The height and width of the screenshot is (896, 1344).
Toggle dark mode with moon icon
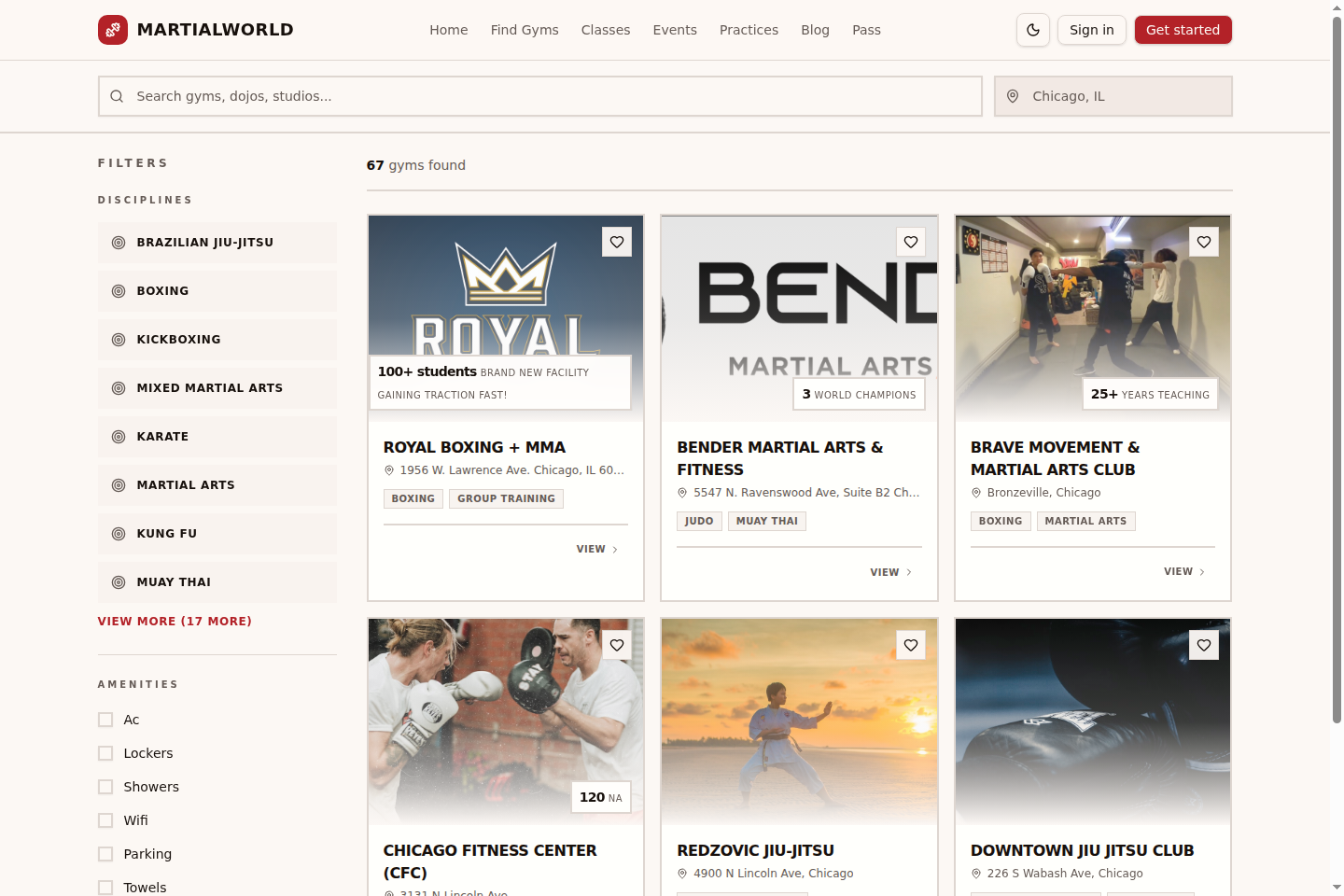point(1033,30)
